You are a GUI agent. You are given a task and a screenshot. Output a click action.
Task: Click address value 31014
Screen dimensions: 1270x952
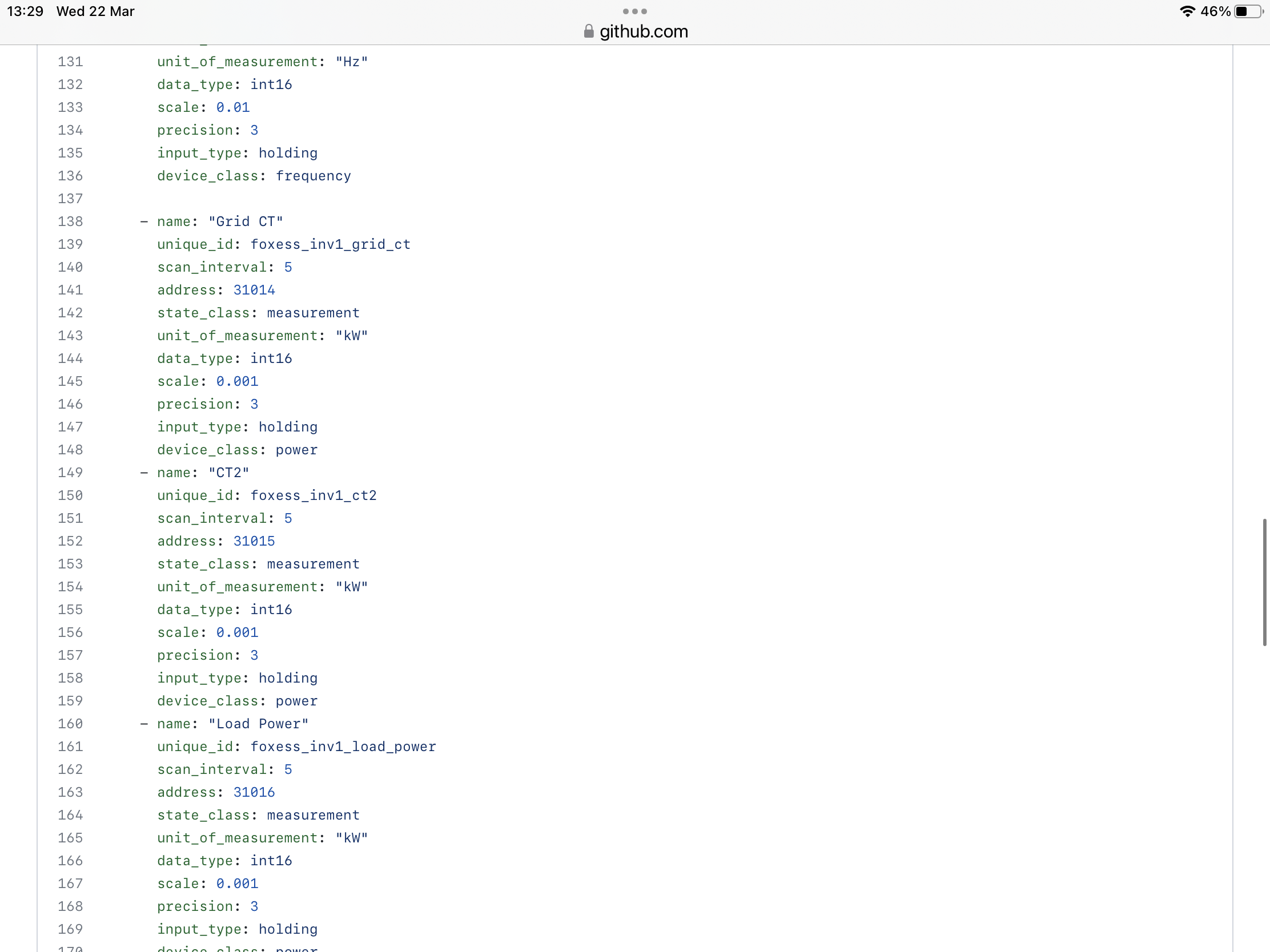254,291
